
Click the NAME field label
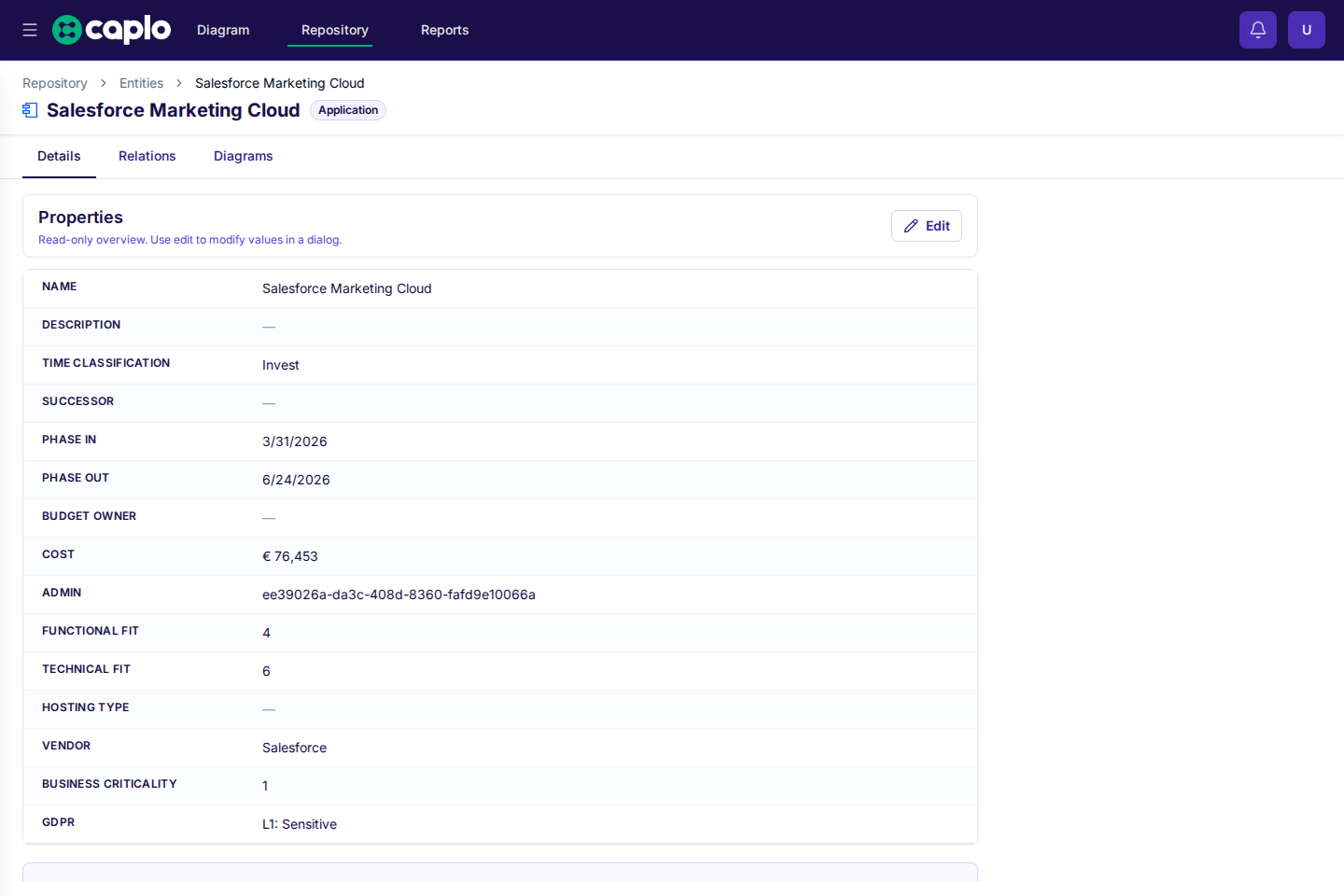60,287
